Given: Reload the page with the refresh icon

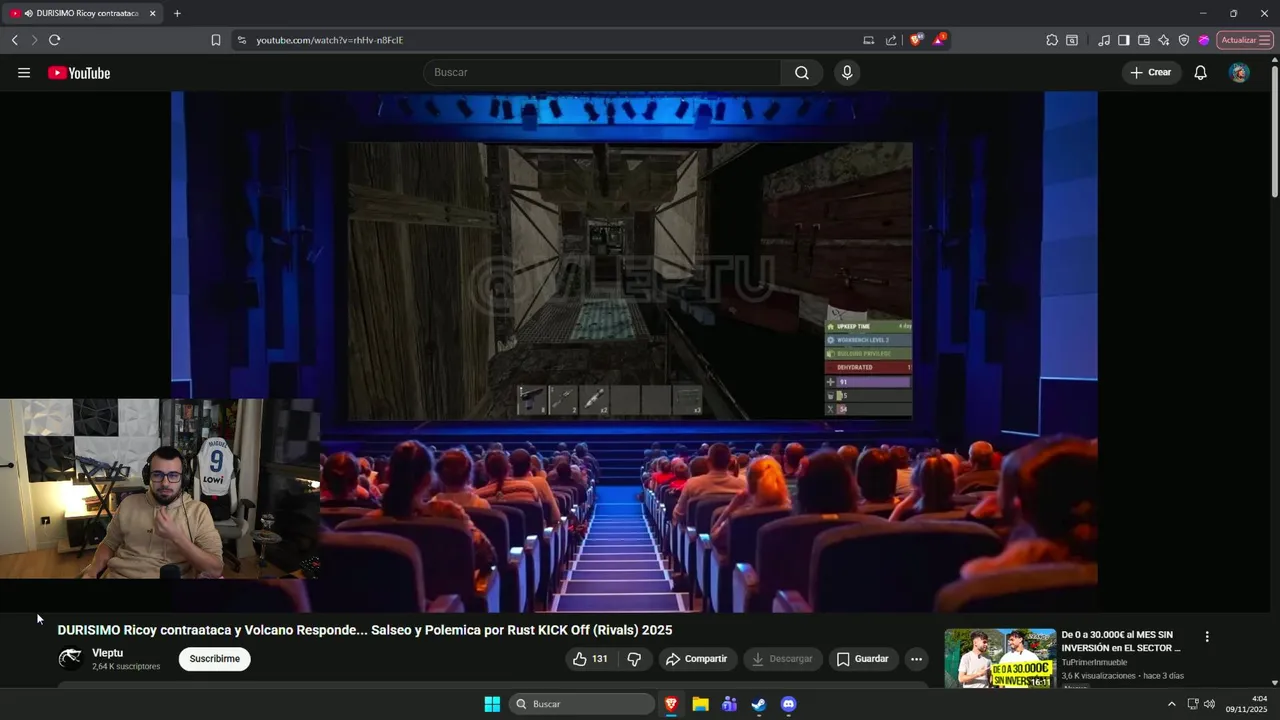Looking at the screenshot, I should tap(54, 40).
